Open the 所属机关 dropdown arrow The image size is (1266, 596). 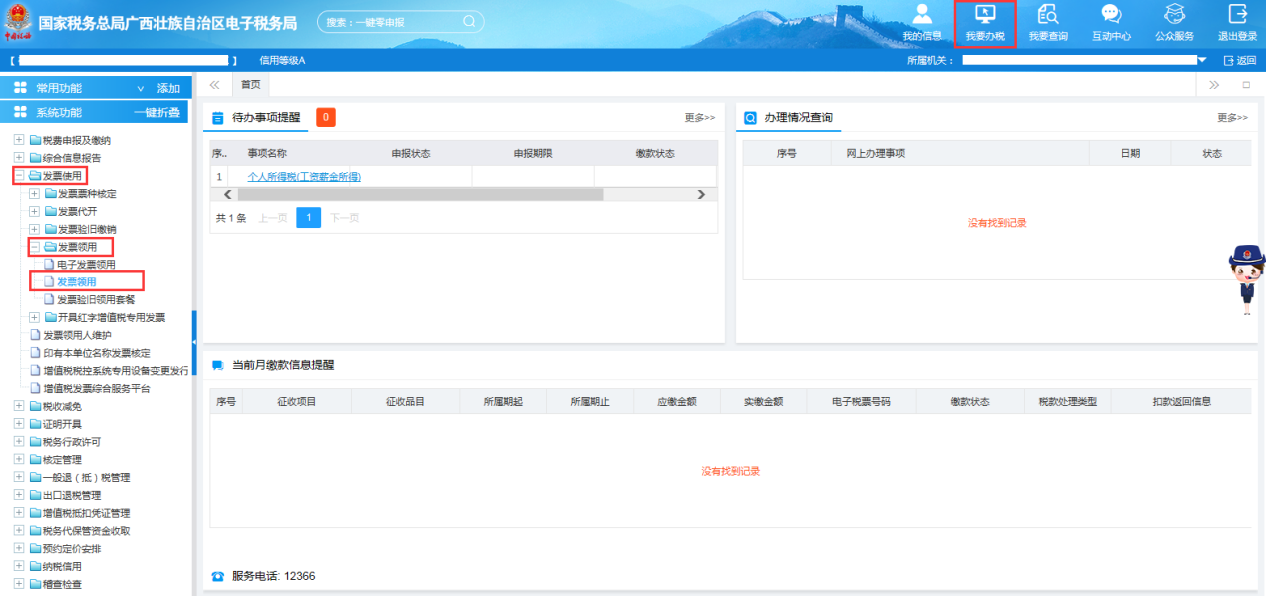point(1202,60)
